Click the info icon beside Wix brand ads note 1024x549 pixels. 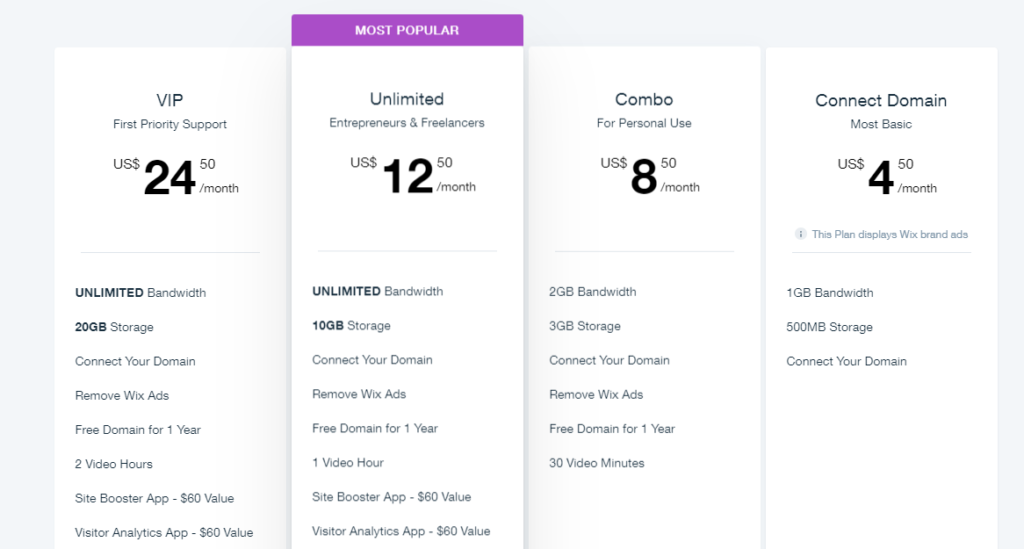(x=800, y=234)
